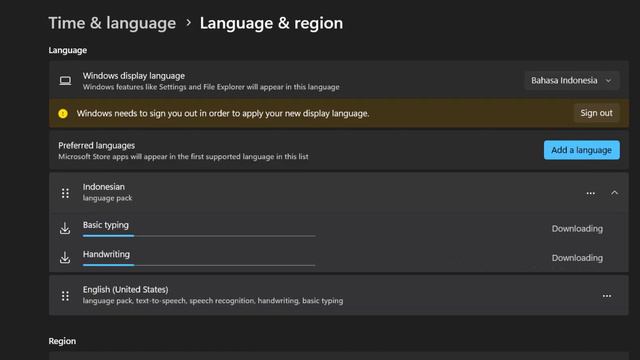Click the Basic typing download icon

coord(65,228)
